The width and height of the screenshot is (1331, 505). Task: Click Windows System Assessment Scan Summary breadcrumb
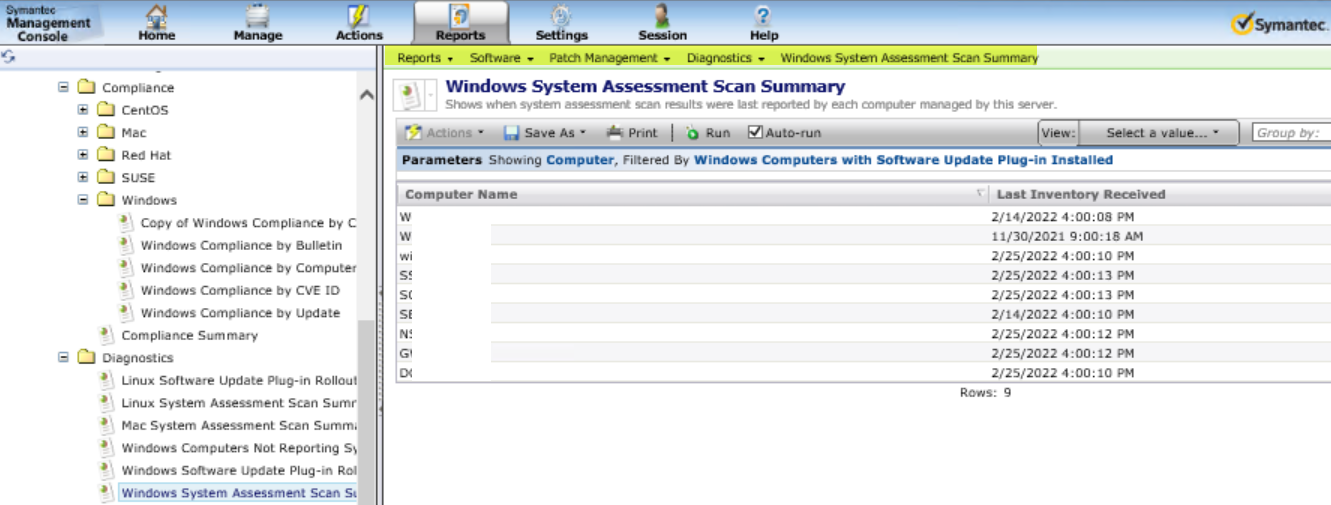(x=909, y=58)
